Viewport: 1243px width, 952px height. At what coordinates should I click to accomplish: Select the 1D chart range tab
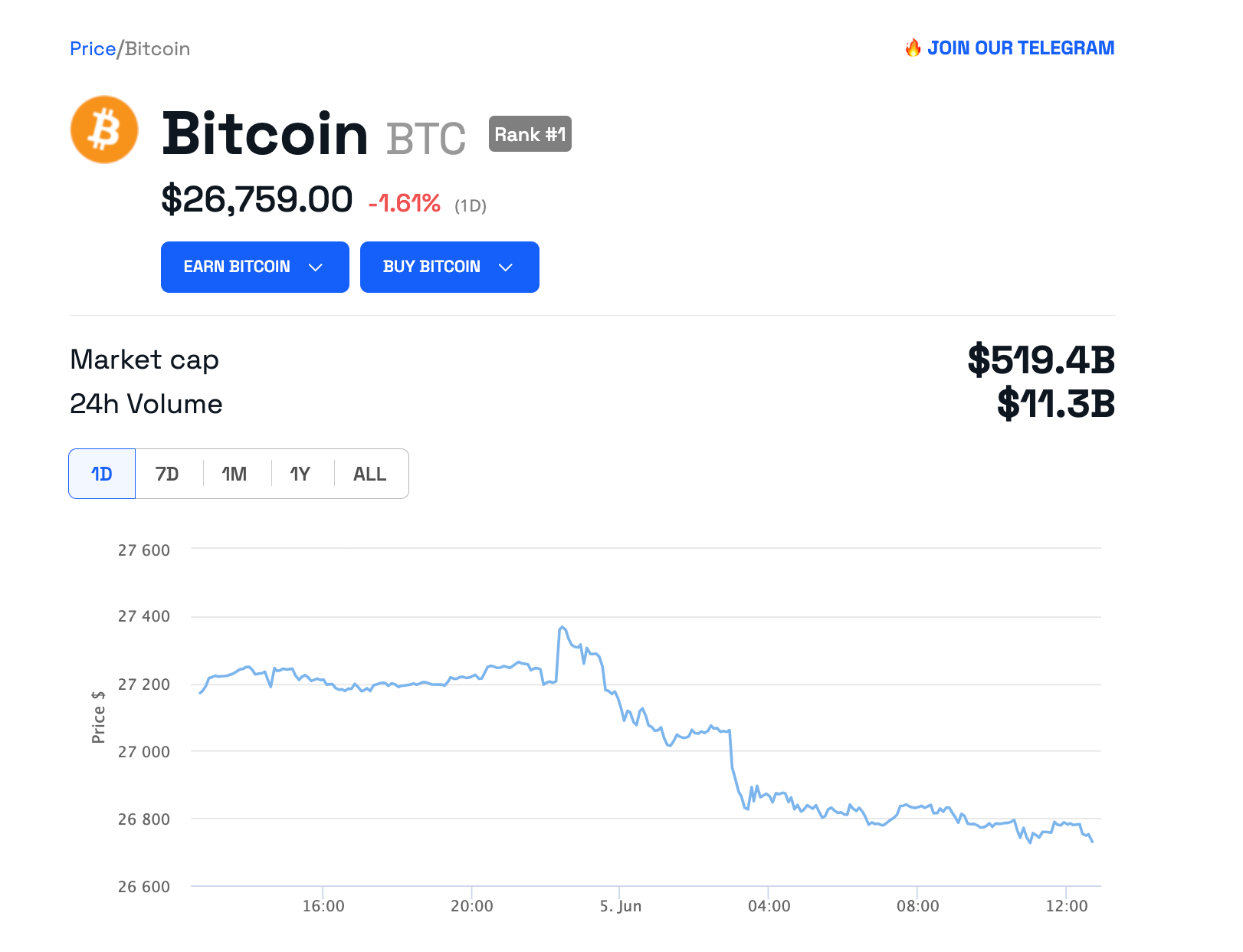point(102,474)
